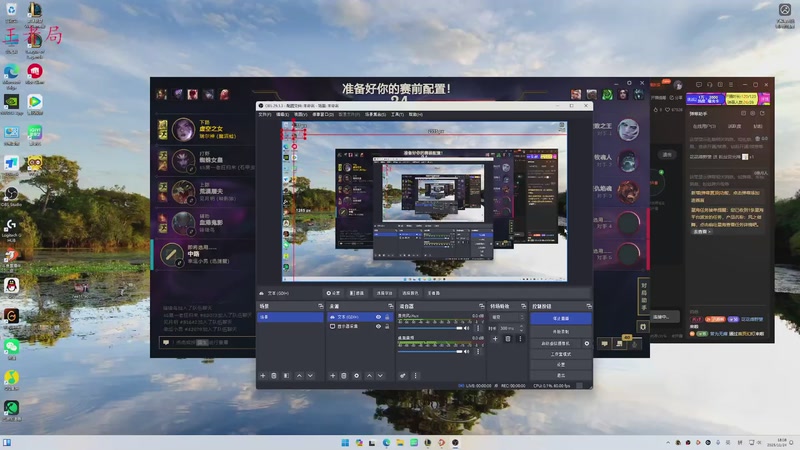Hide the display capture source via eye icon
Image resolution: width=800 pixels, height=450 pixels.
click(x=378, y=327)
